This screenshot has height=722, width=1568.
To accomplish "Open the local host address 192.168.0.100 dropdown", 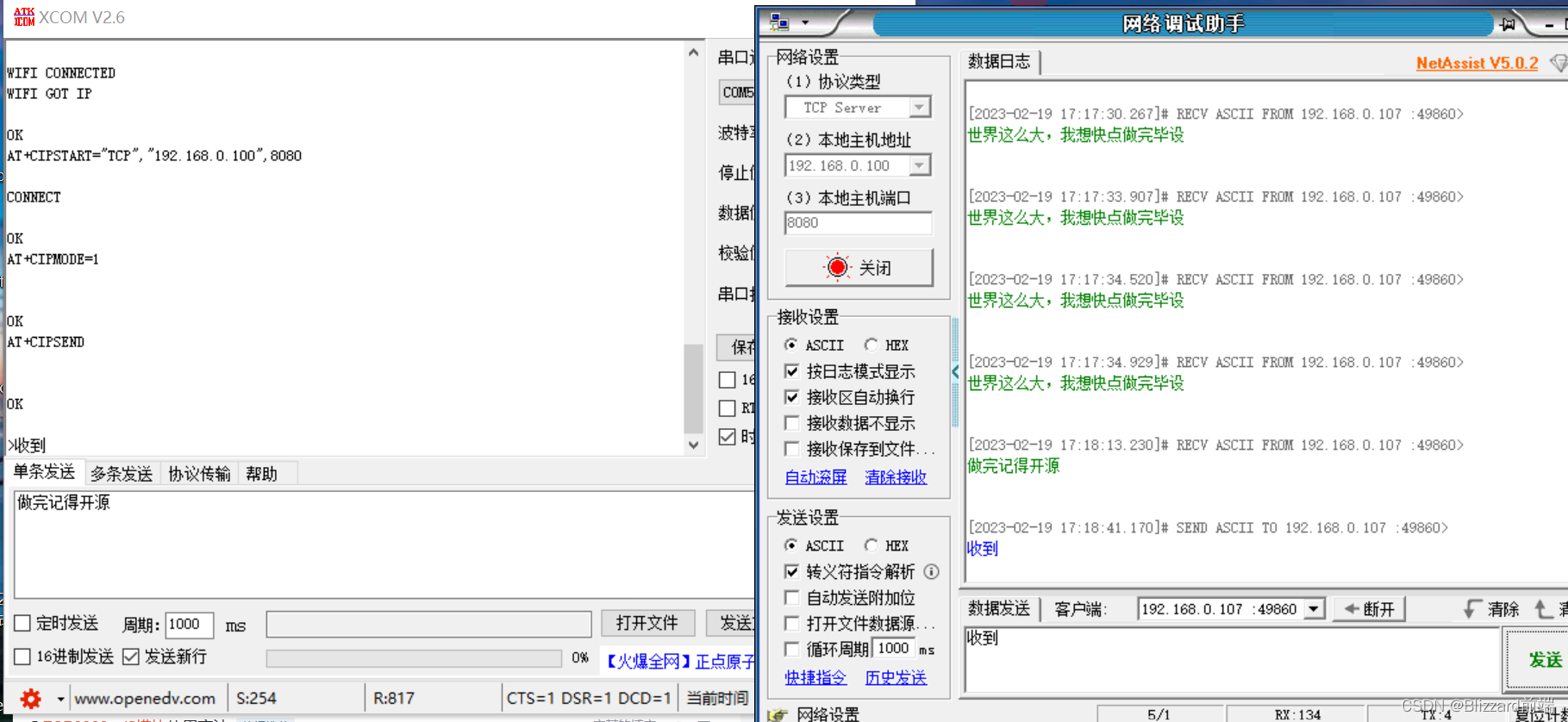I will tap(920, 165).
